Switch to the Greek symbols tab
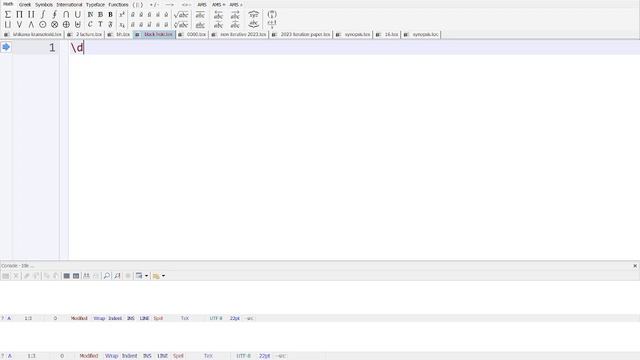The height and width of the screenshot is (360, 640). (x=25, y=4)
